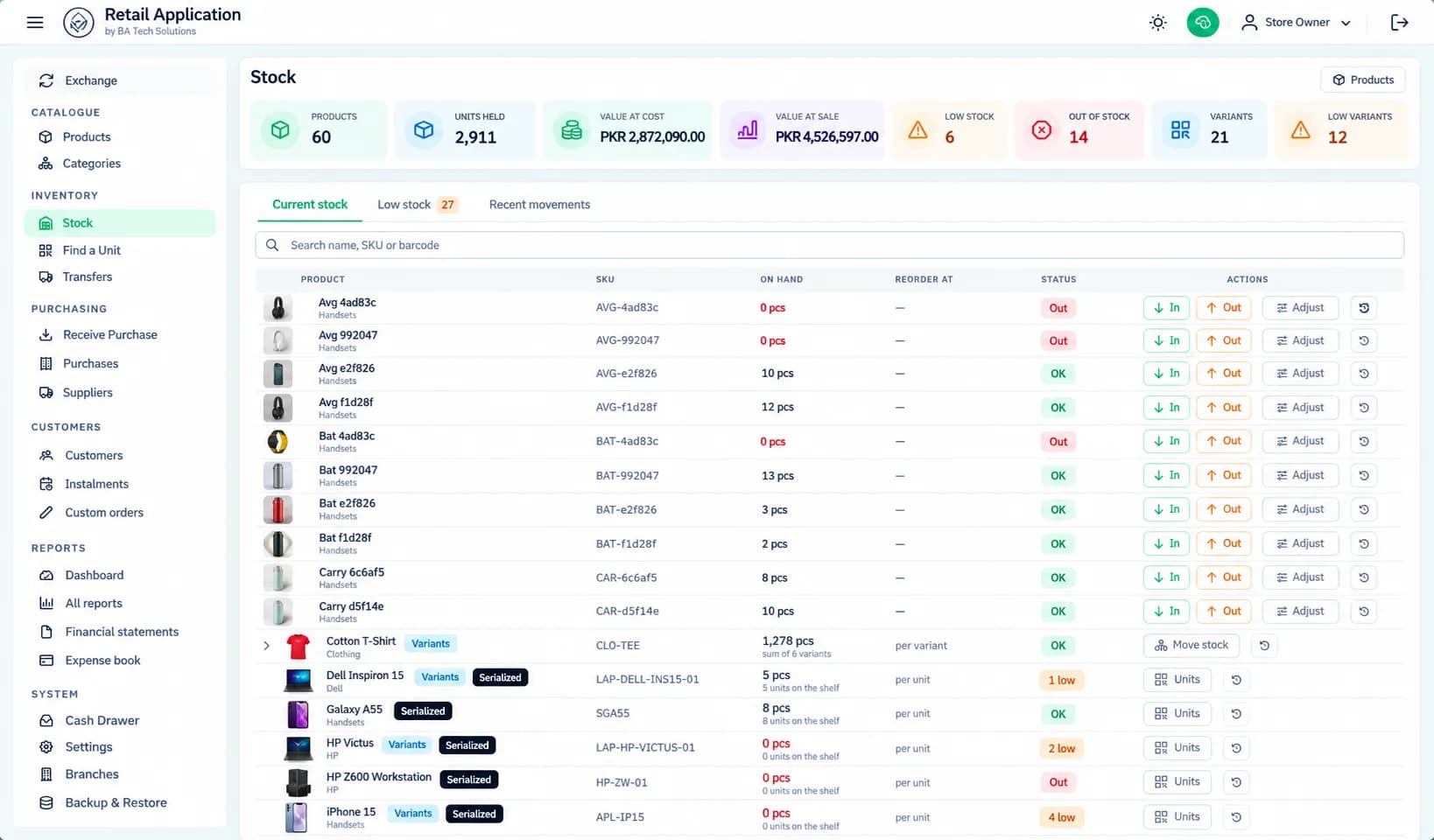
Task: Click the Variants badge on HP Victus
Action: click(407, 745)
